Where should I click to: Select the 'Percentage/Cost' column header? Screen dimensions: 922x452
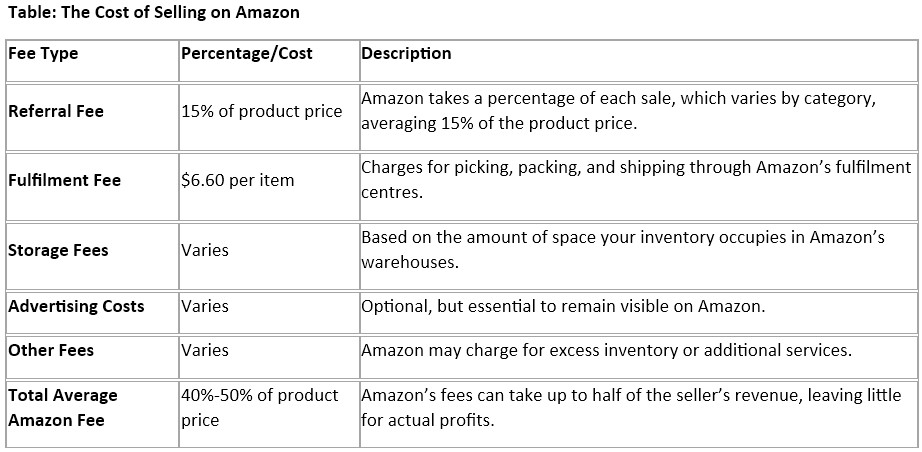click(x=246, y=53)
